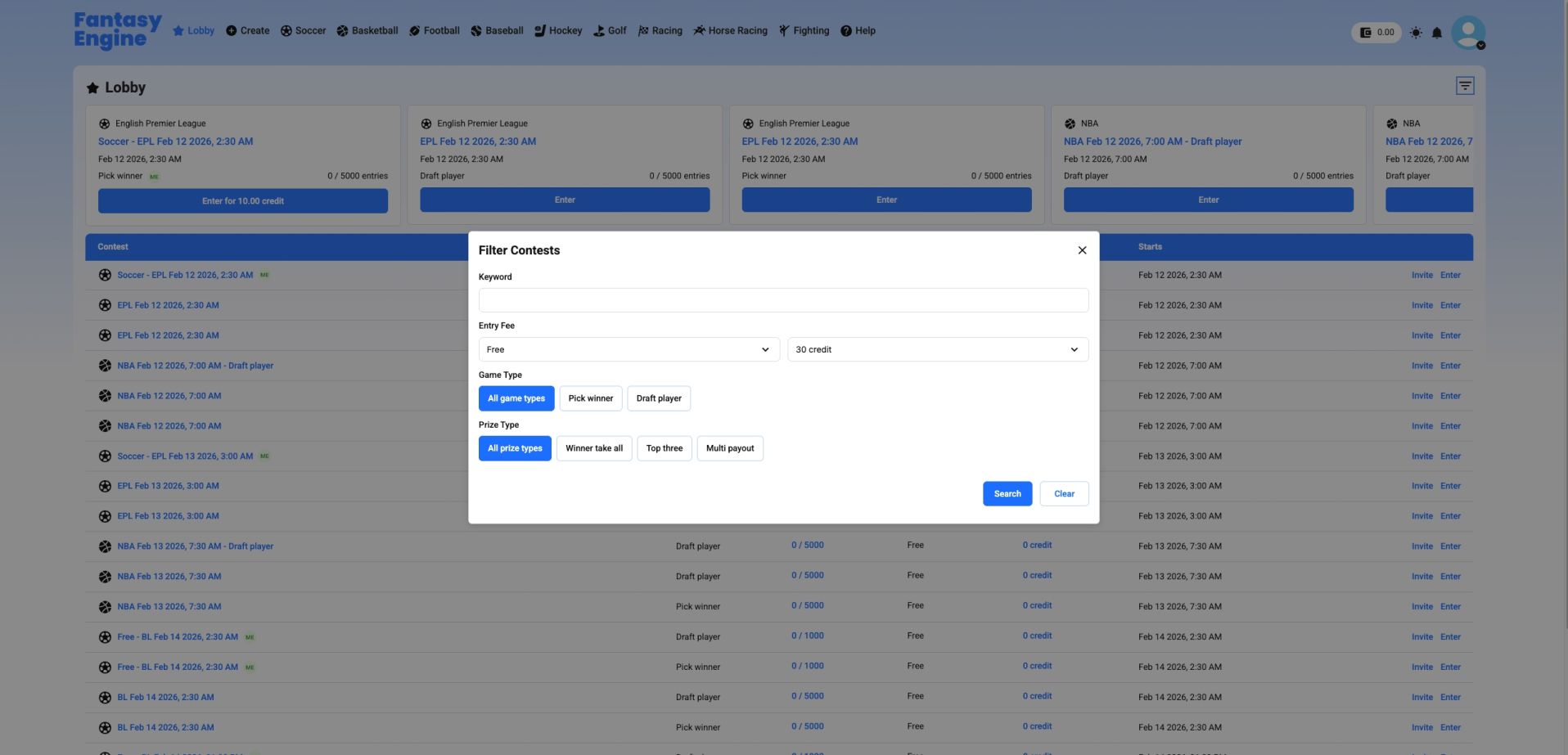This screenshot has width=1568, height=755.
Task: Click soccer icon in first 'Free - BL Feb 14' row
Action: coord(105,637)
